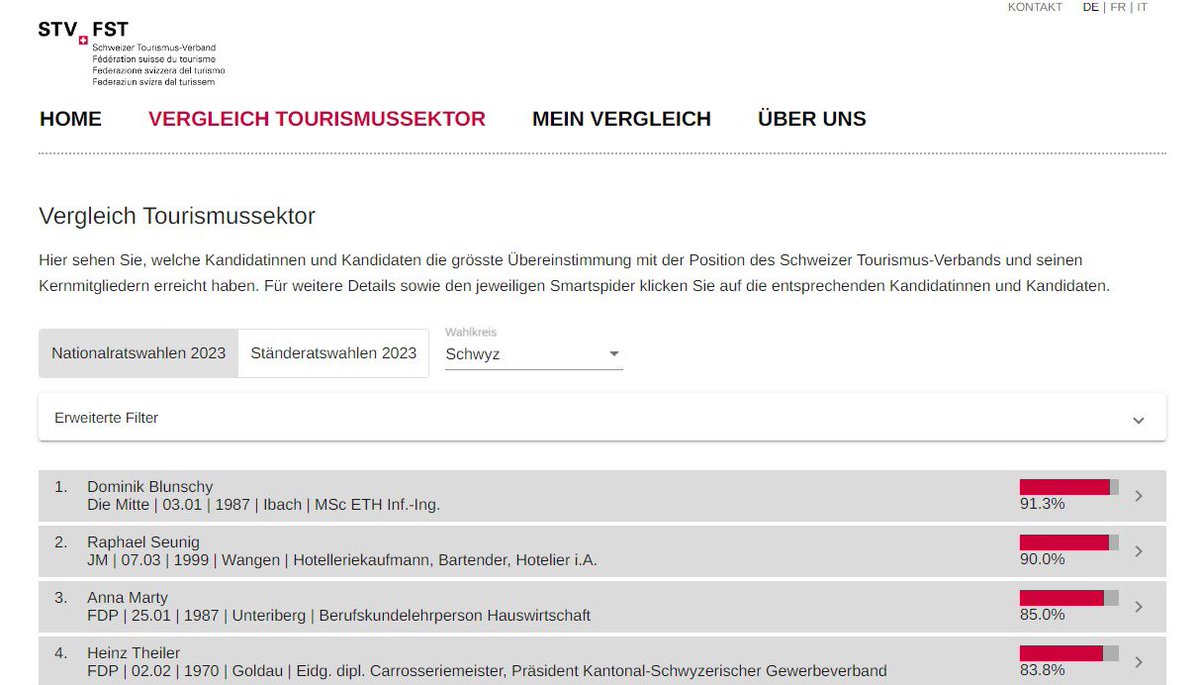Viewport: 1200px width, 685px height.
Task: Open Anna Marty candidate details
Action: (602, 606)
